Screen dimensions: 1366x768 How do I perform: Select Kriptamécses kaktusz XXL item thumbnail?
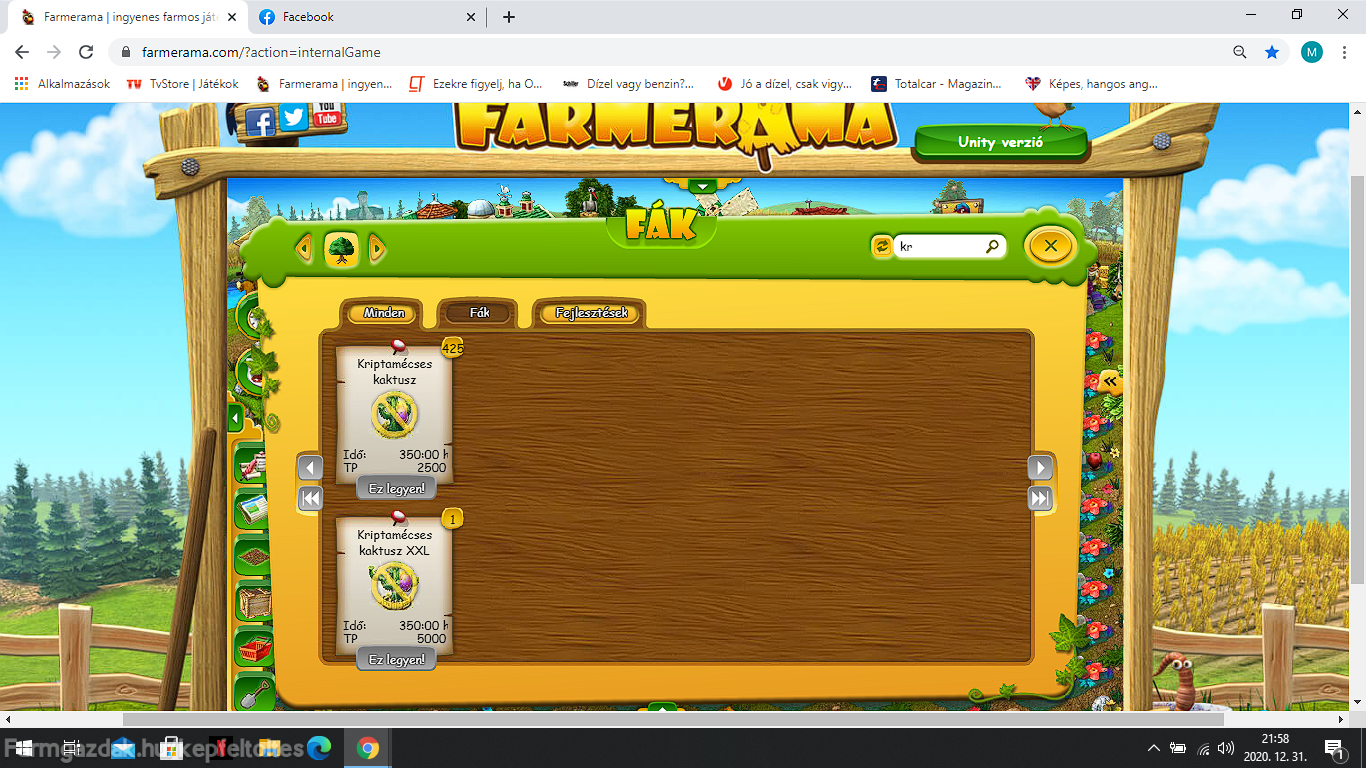tap(394, 586)
